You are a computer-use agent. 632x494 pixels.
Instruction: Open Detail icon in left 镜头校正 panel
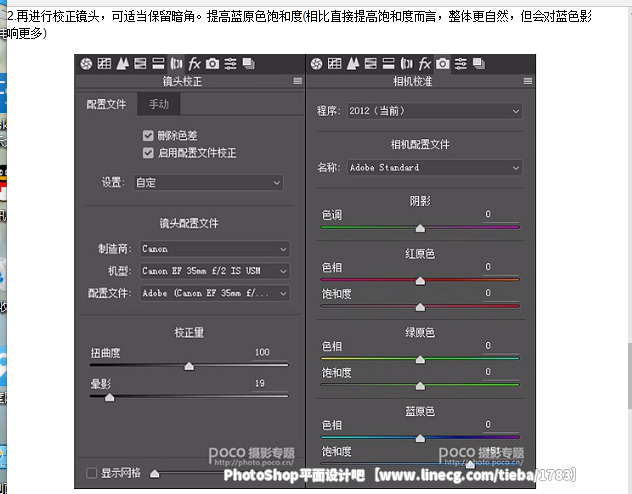[123, 64]
